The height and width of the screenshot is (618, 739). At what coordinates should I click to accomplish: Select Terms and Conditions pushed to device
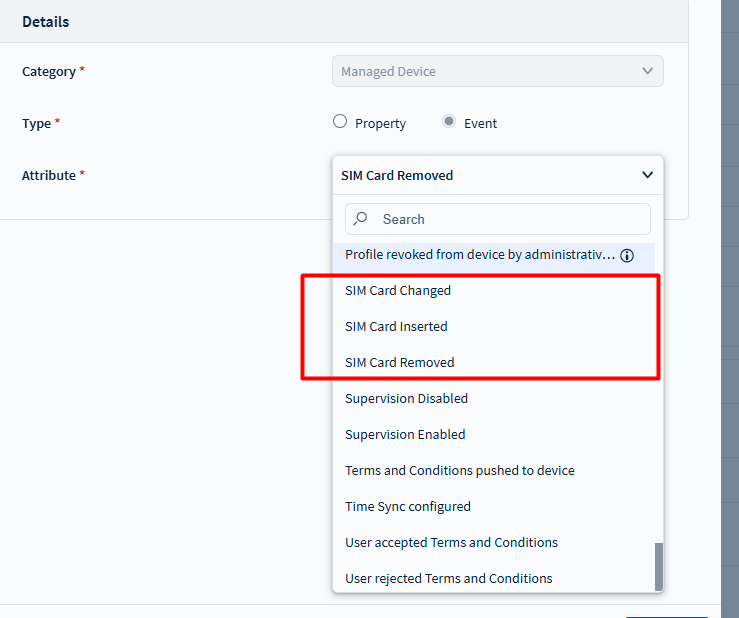click(x=459, y=471)
